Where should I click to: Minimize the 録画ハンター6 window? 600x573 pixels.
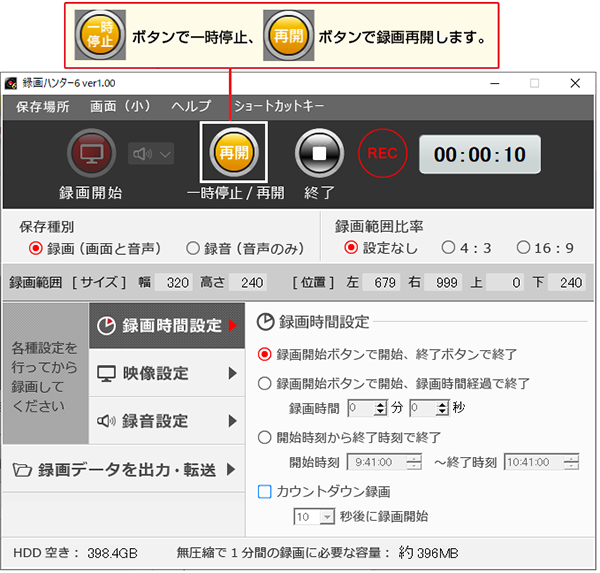click(x=495, y=83)
